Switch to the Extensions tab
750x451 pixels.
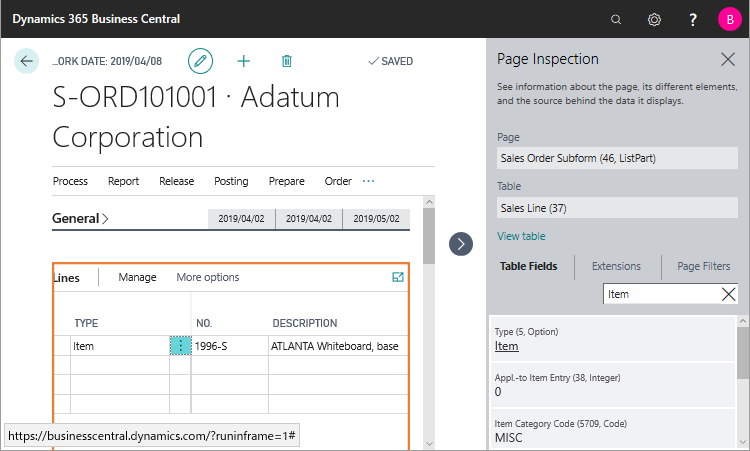616,266
